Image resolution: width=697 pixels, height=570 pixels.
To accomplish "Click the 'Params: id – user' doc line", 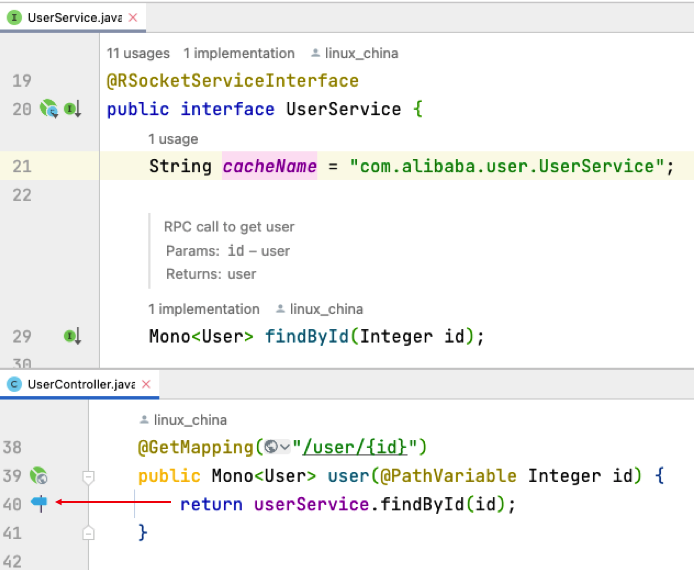I will pyautogui.click(x=228, y=251).
